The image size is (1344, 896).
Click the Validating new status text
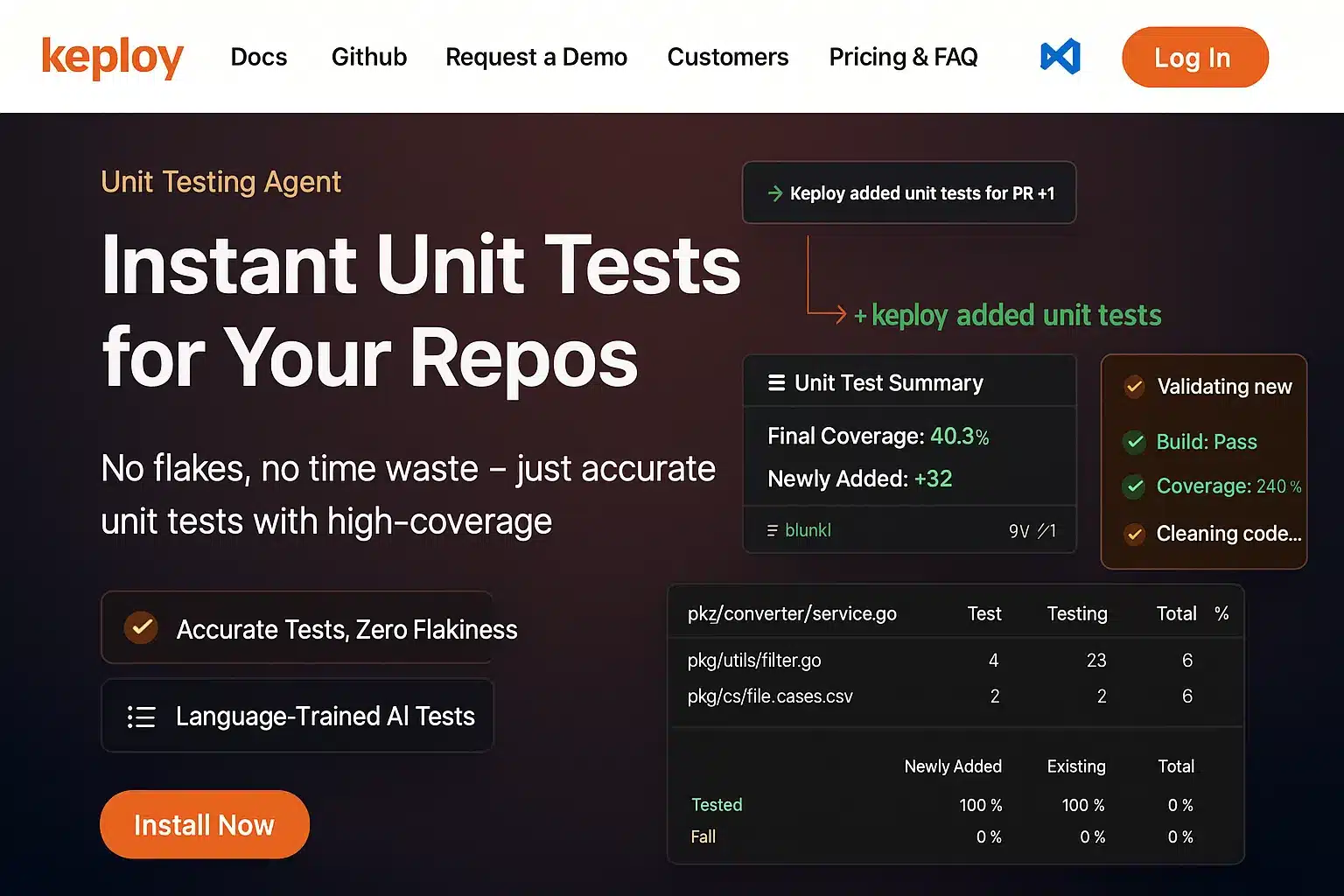pyautogui.click(x=1225, y=387)
